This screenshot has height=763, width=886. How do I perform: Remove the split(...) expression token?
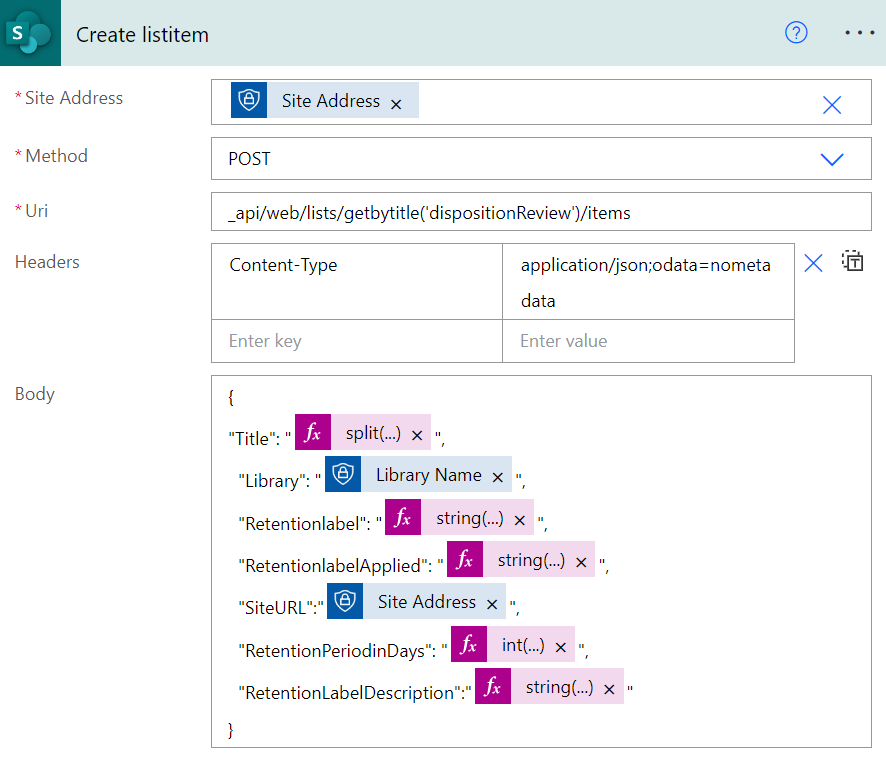pyautogui.click(x=417, y=435)
